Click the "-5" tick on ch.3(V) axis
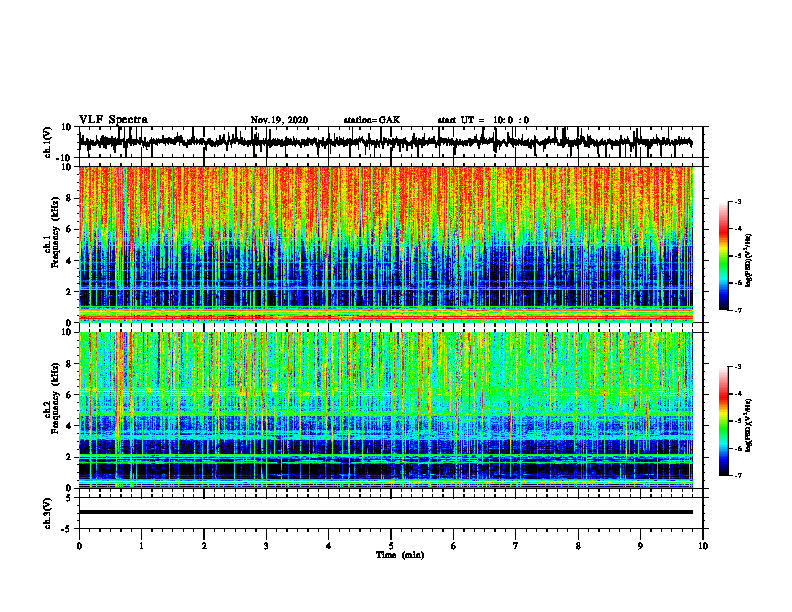Viewport: 792px width, 612px height. [68, 529]
